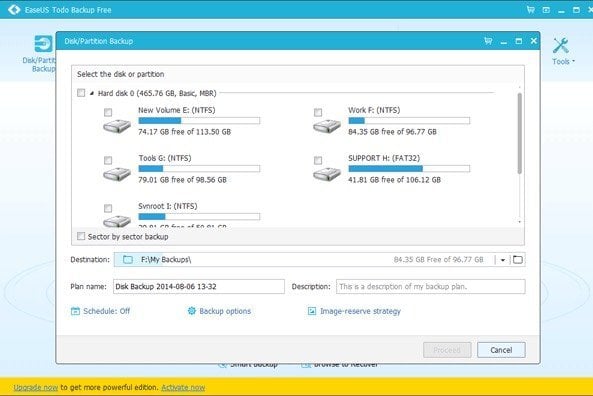Screen dimensions: 593x396
Task: Maximize the Disk/Partition Backup dialog
Action: (518, 41)
